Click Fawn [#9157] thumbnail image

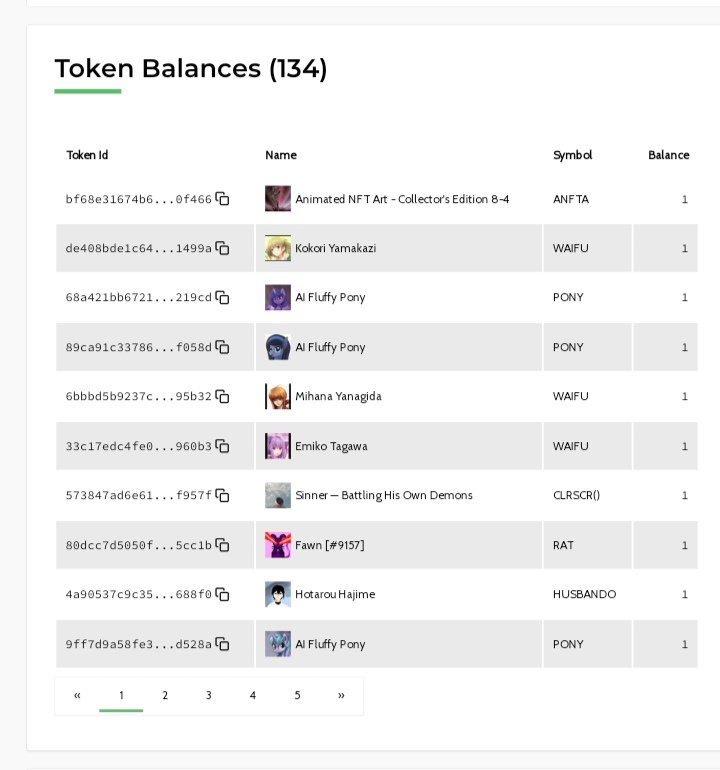tap(278, 545)
